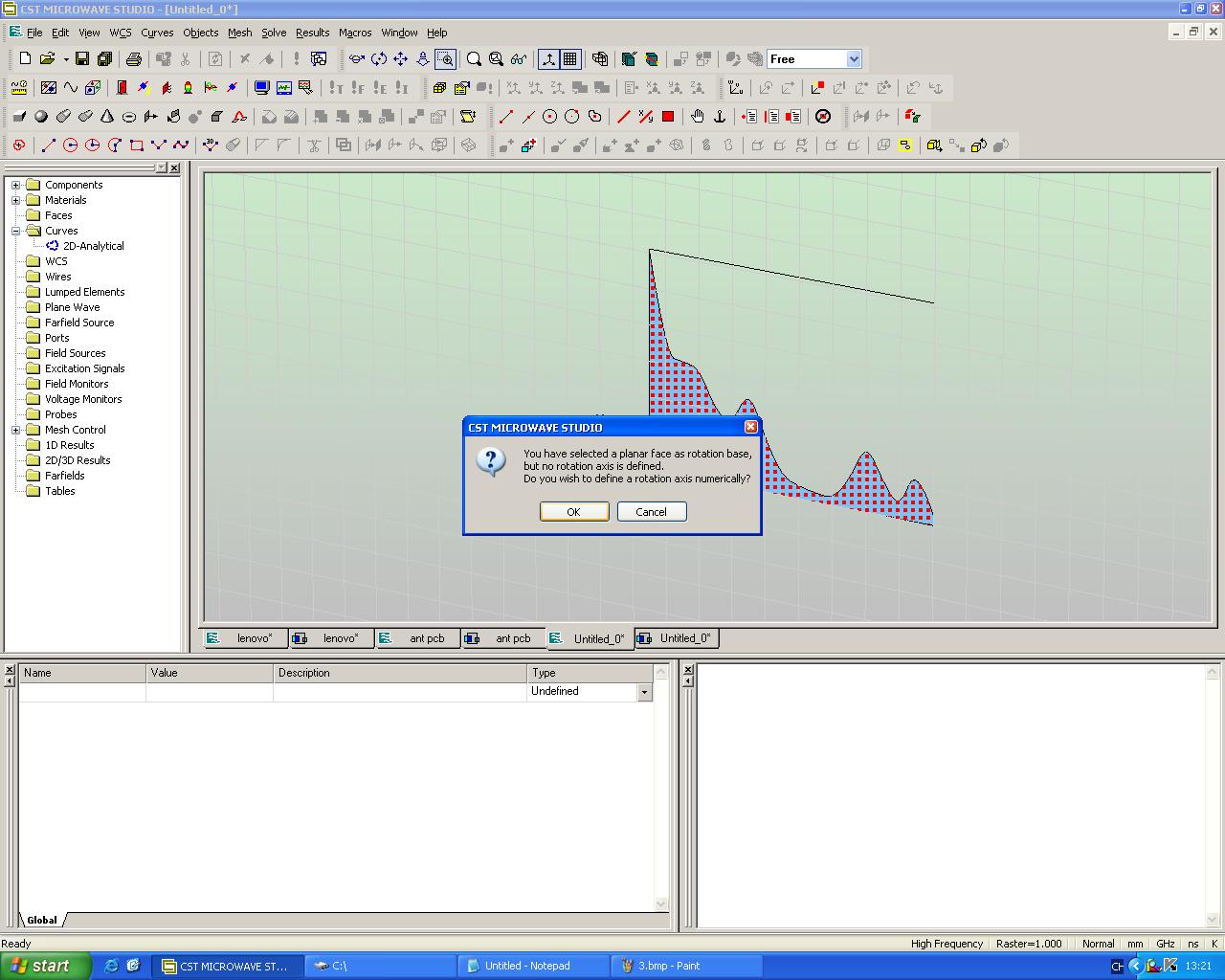
Task: Close the navigation tree panel
Action: (175, 167)
